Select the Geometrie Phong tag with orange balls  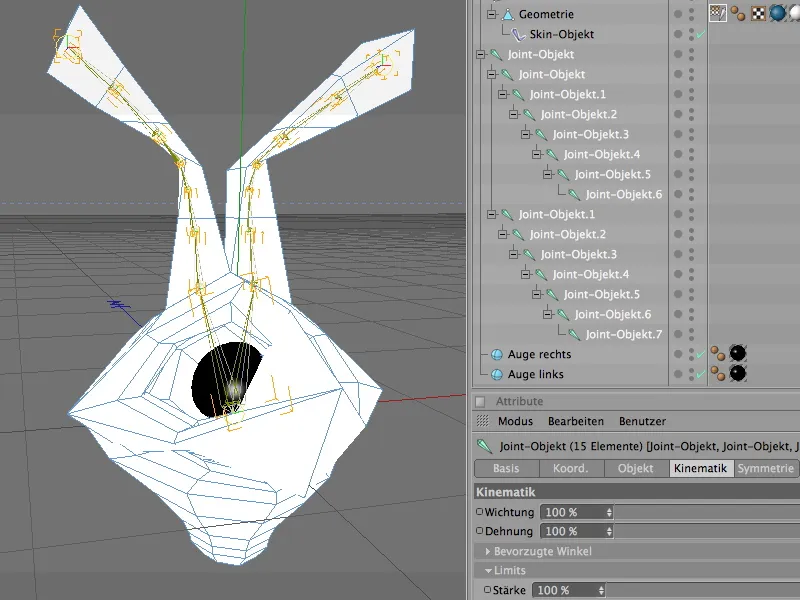[x=738, y=13]
